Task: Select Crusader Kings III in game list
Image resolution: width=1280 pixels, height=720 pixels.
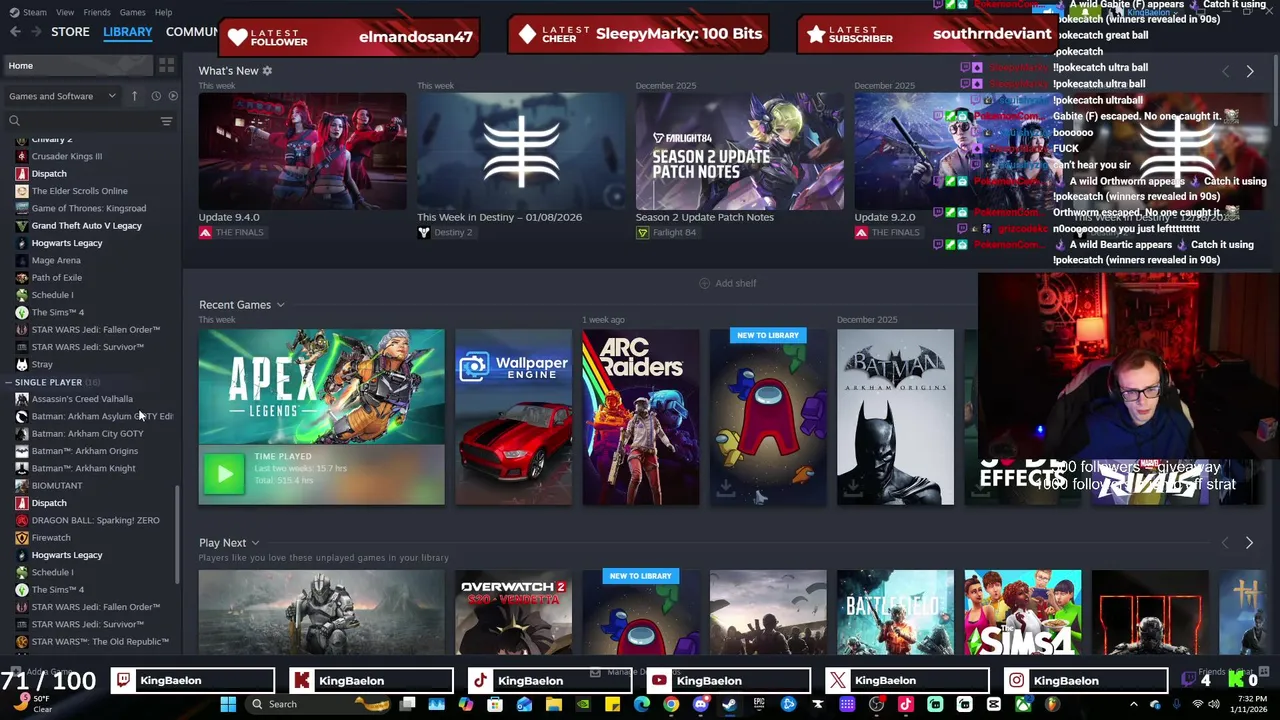Action: click(x=66, y=156)
